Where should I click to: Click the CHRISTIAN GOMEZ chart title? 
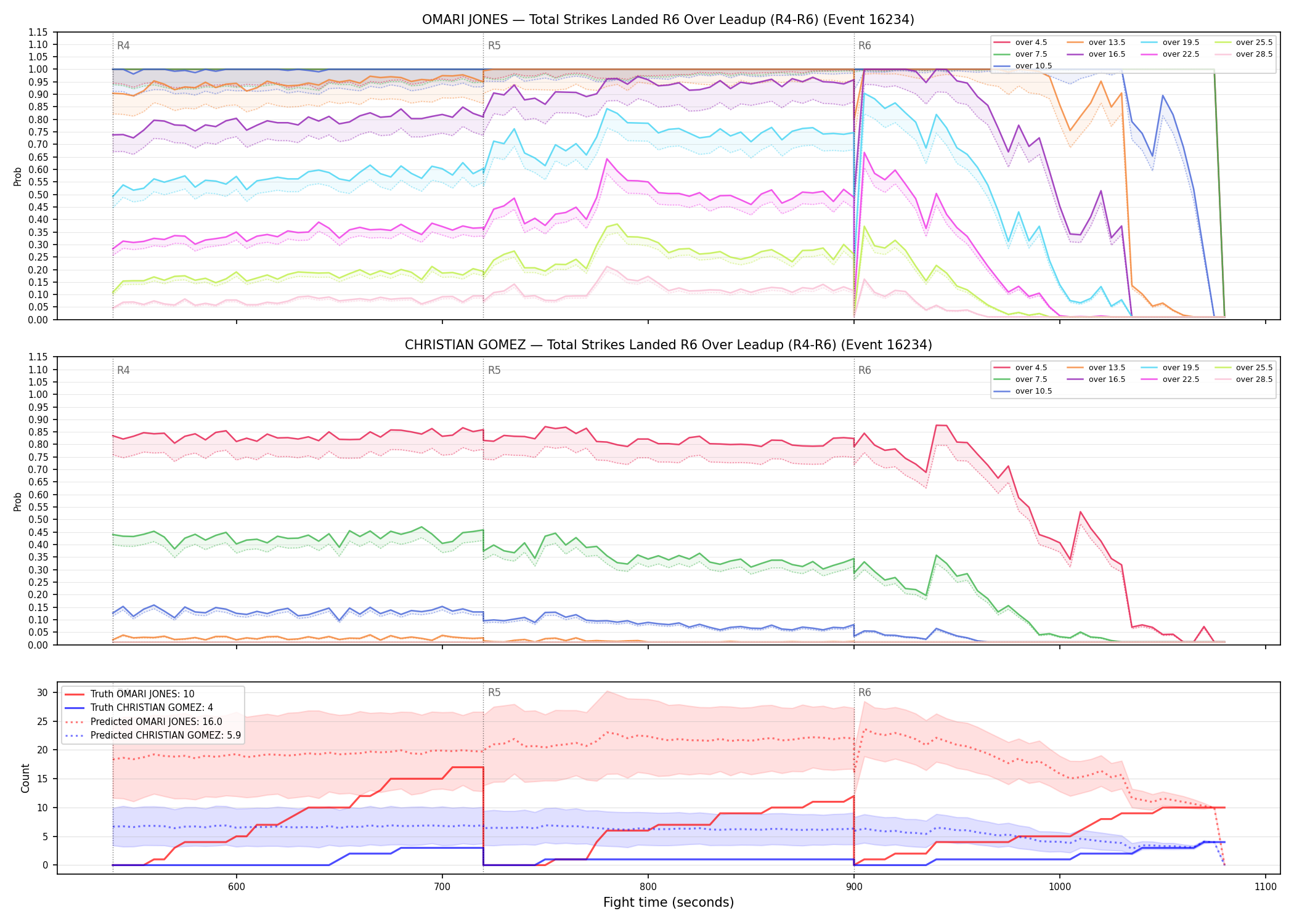[668, 345]
